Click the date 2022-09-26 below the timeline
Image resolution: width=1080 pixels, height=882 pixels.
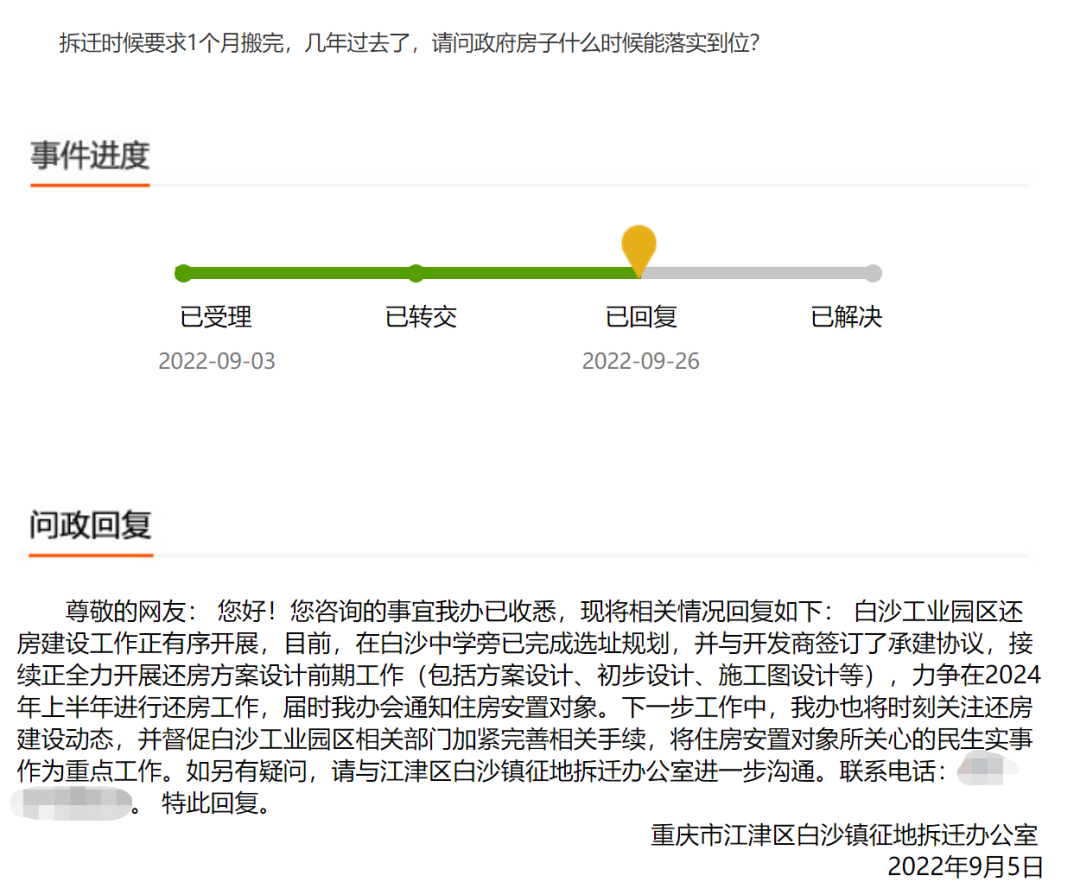click(640, 361)
